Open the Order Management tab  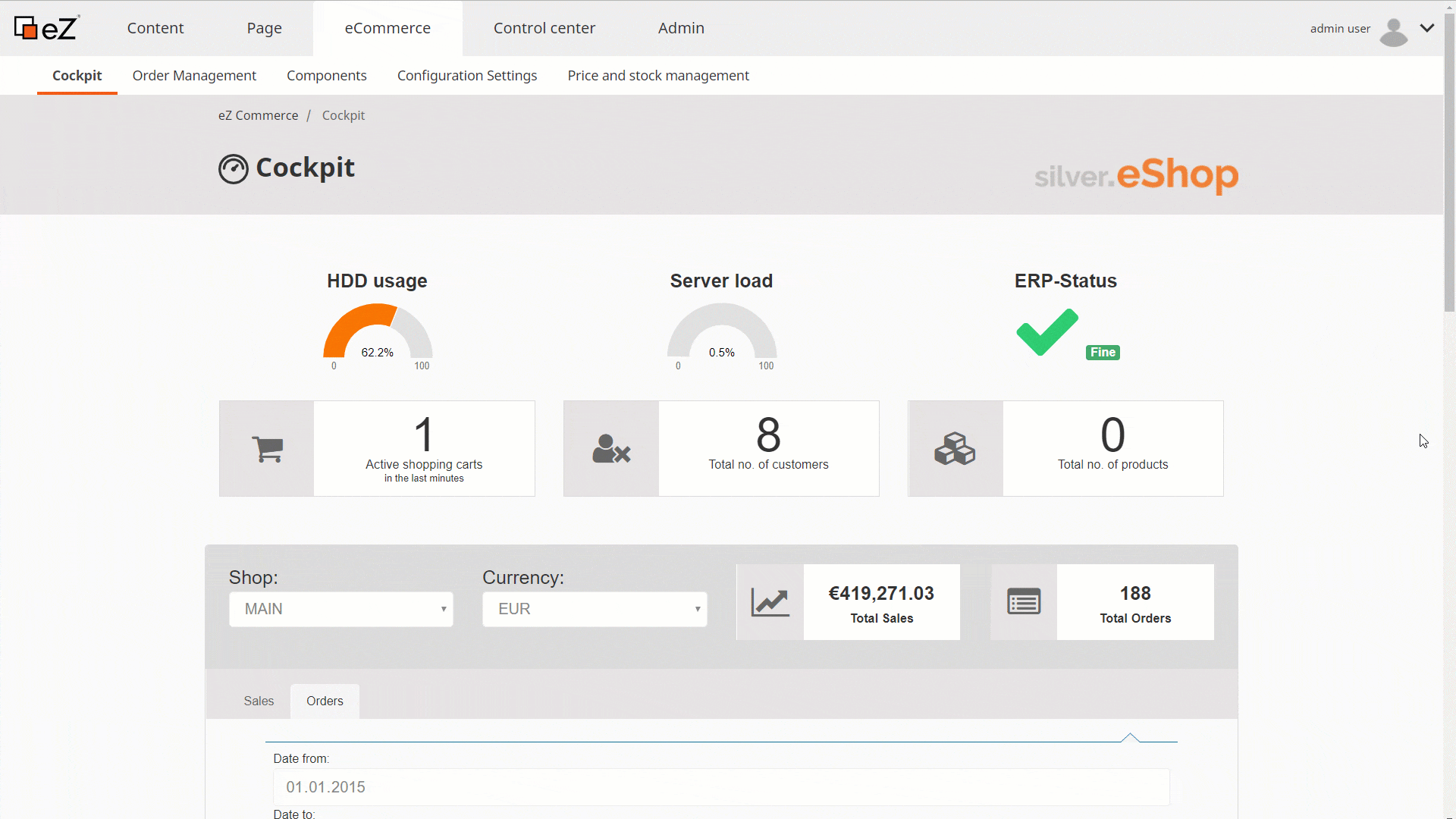coord(194,76)
